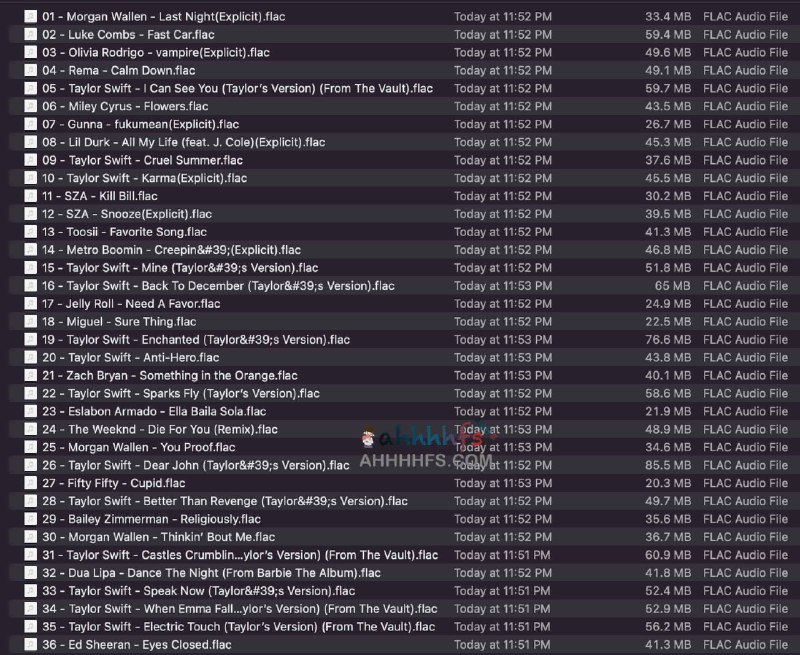
Task: Select the FLAC icon beside Luke Combs Fast Car
Action: (30, 35)
